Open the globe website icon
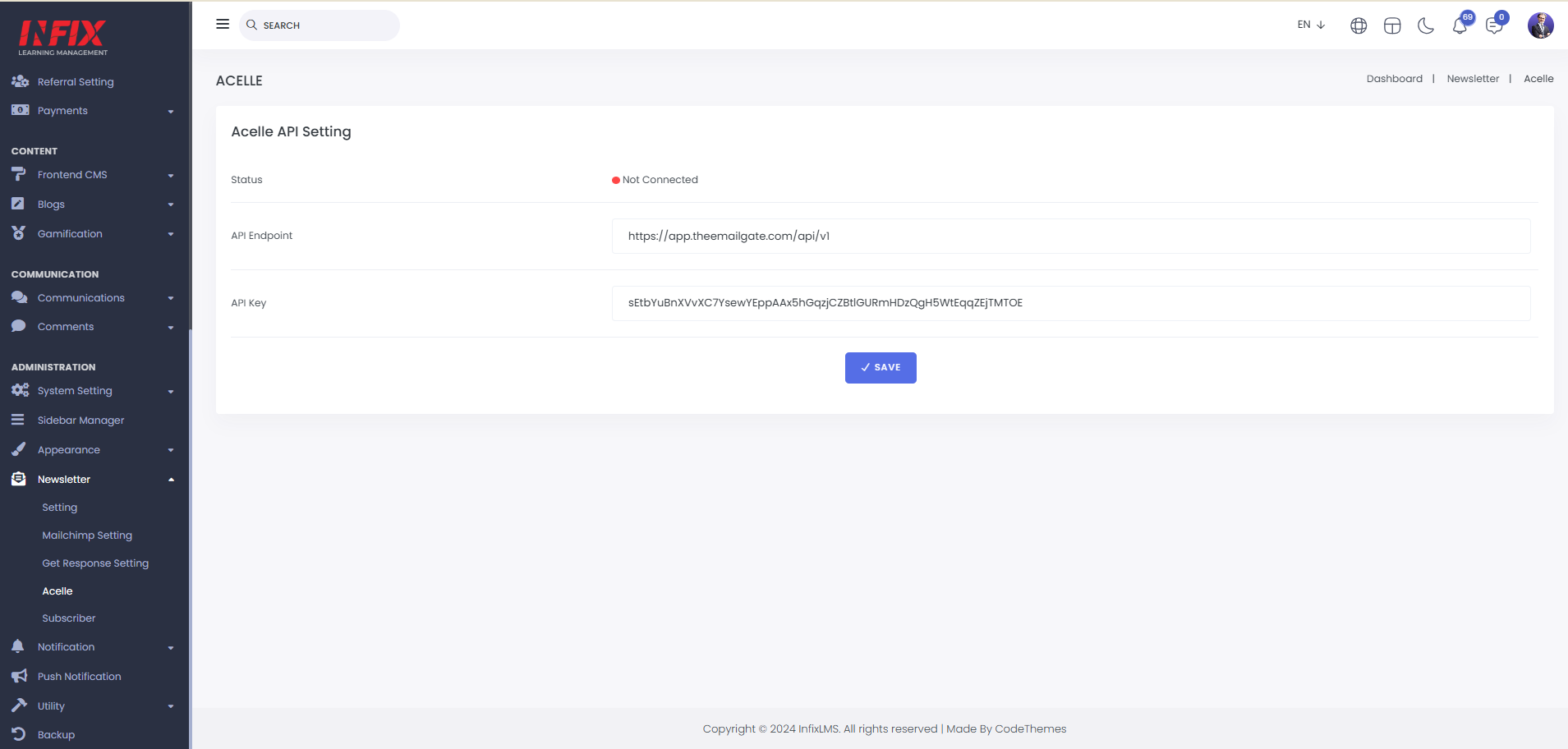The image size is (1568, 749). tap(1359, 25)
